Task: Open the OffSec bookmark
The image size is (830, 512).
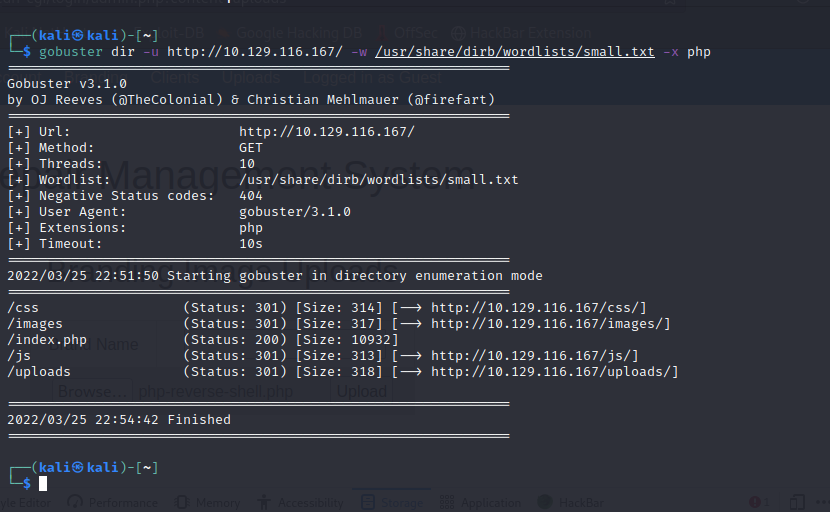Action: pyautogui.click(x=413, y=32)
